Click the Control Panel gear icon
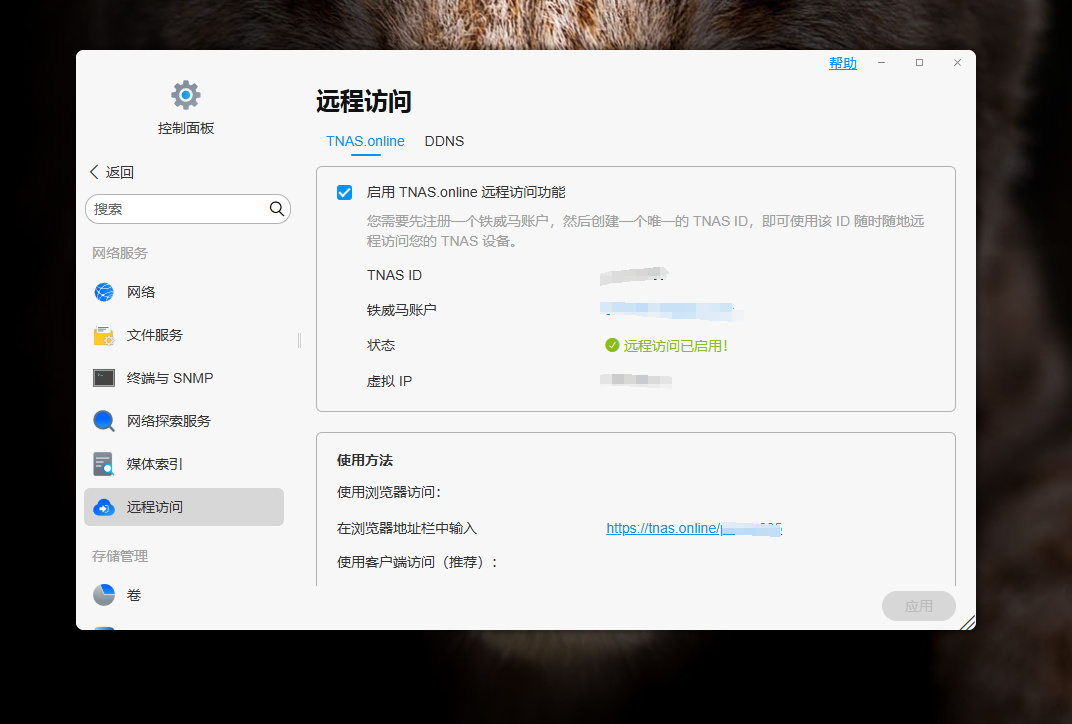This screenshot has height=724, width=1072. (185, 95)
